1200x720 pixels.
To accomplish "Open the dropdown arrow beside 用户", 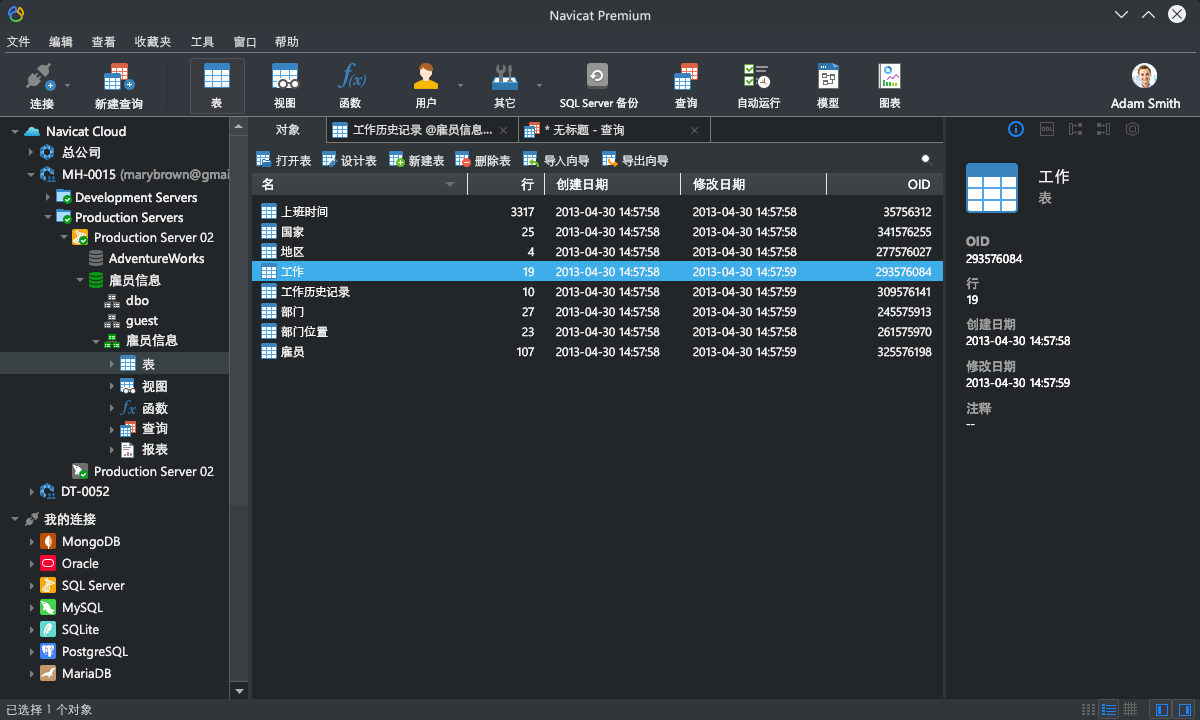I will coord(460,85).
